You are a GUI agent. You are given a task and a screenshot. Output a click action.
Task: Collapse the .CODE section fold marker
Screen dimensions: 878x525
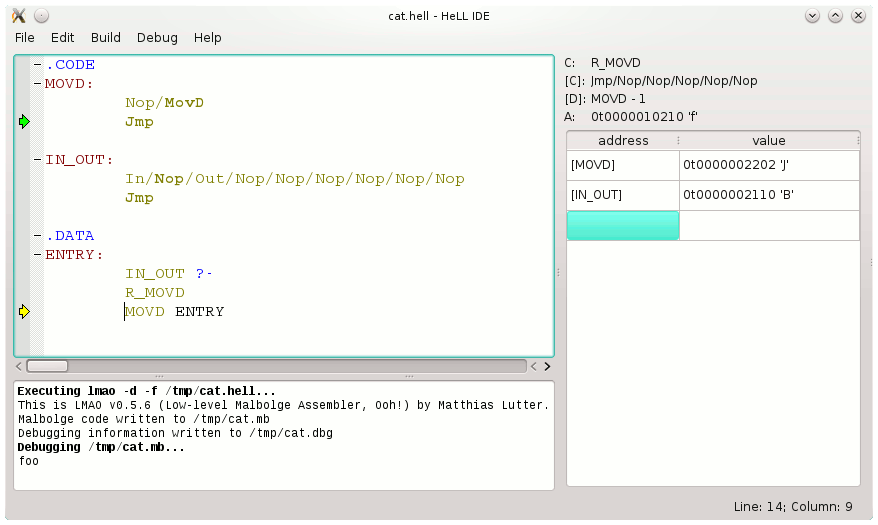click(38, 64)
